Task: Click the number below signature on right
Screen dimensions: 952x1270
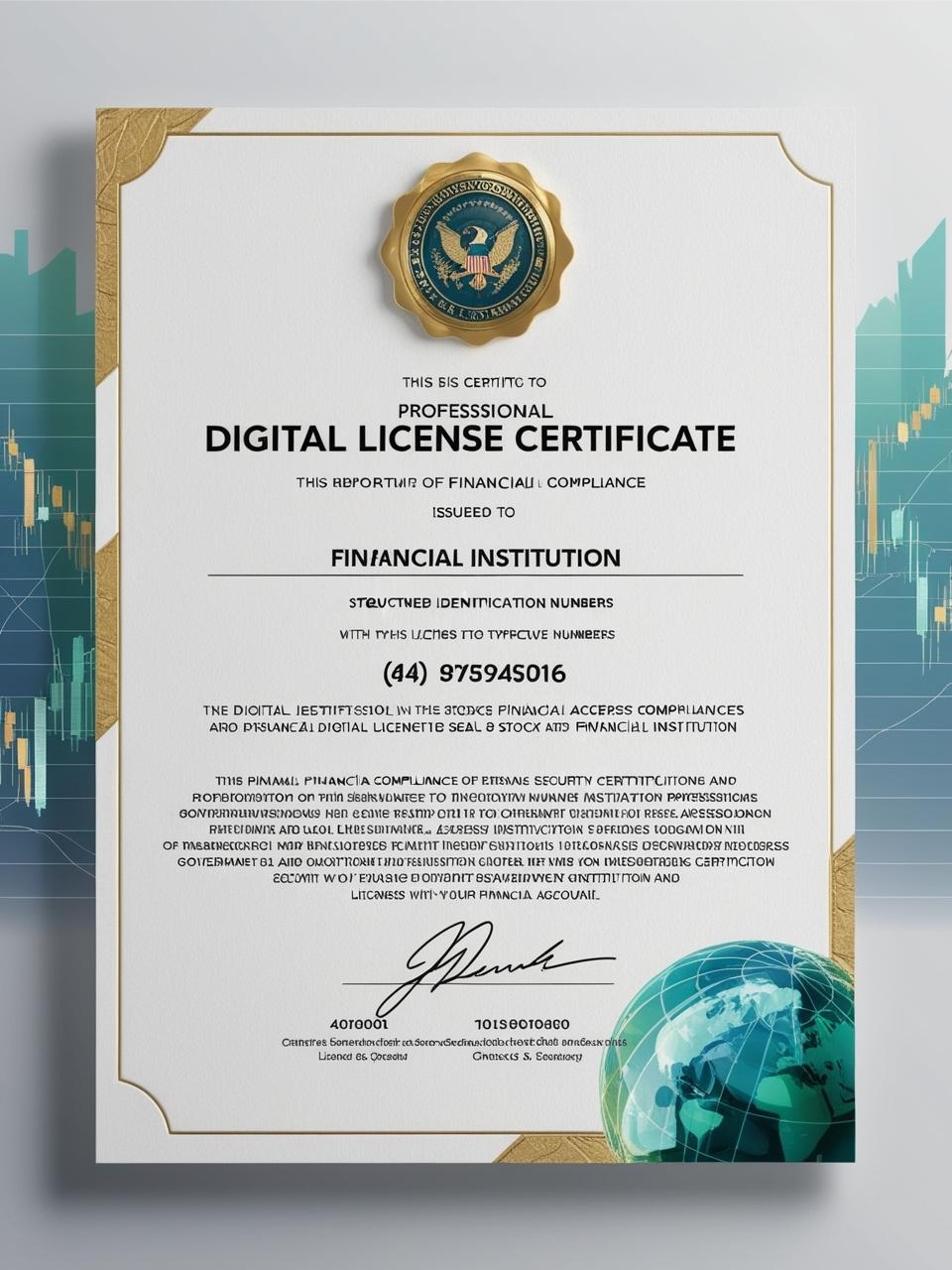Action: coord(522,1022)
